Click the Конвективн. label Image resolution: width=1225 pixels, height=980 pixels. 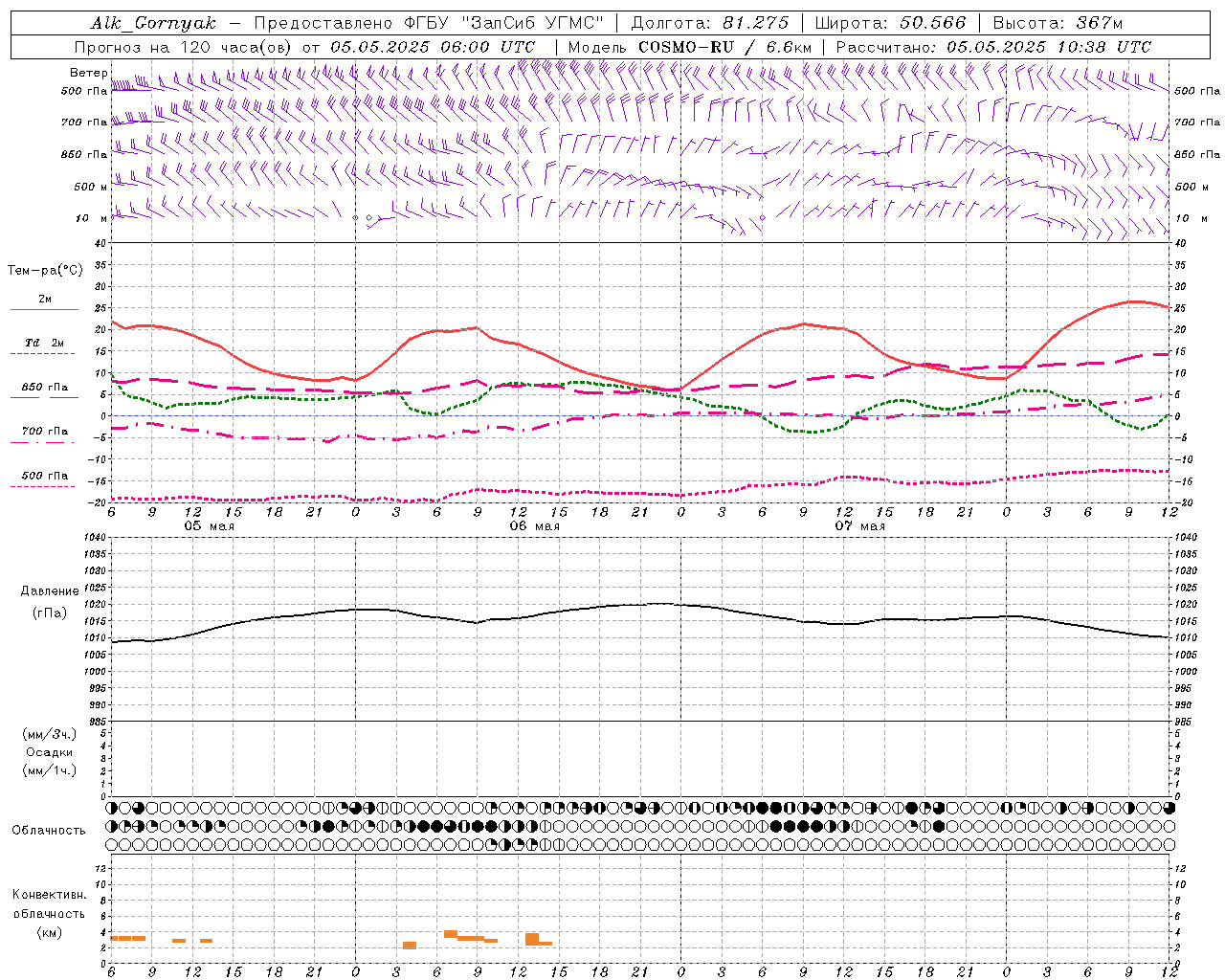coord(49,895)
